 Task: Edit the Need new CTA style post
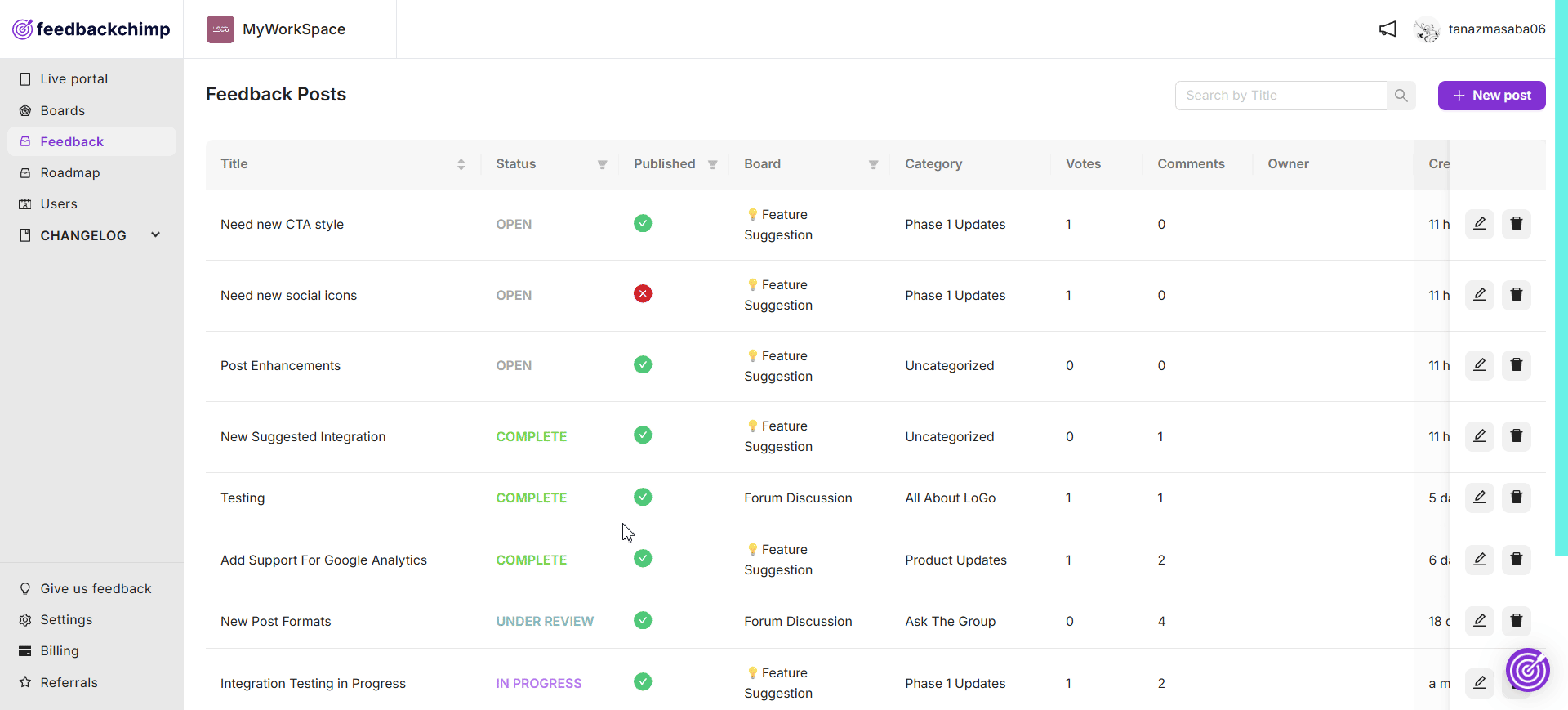1480,224
